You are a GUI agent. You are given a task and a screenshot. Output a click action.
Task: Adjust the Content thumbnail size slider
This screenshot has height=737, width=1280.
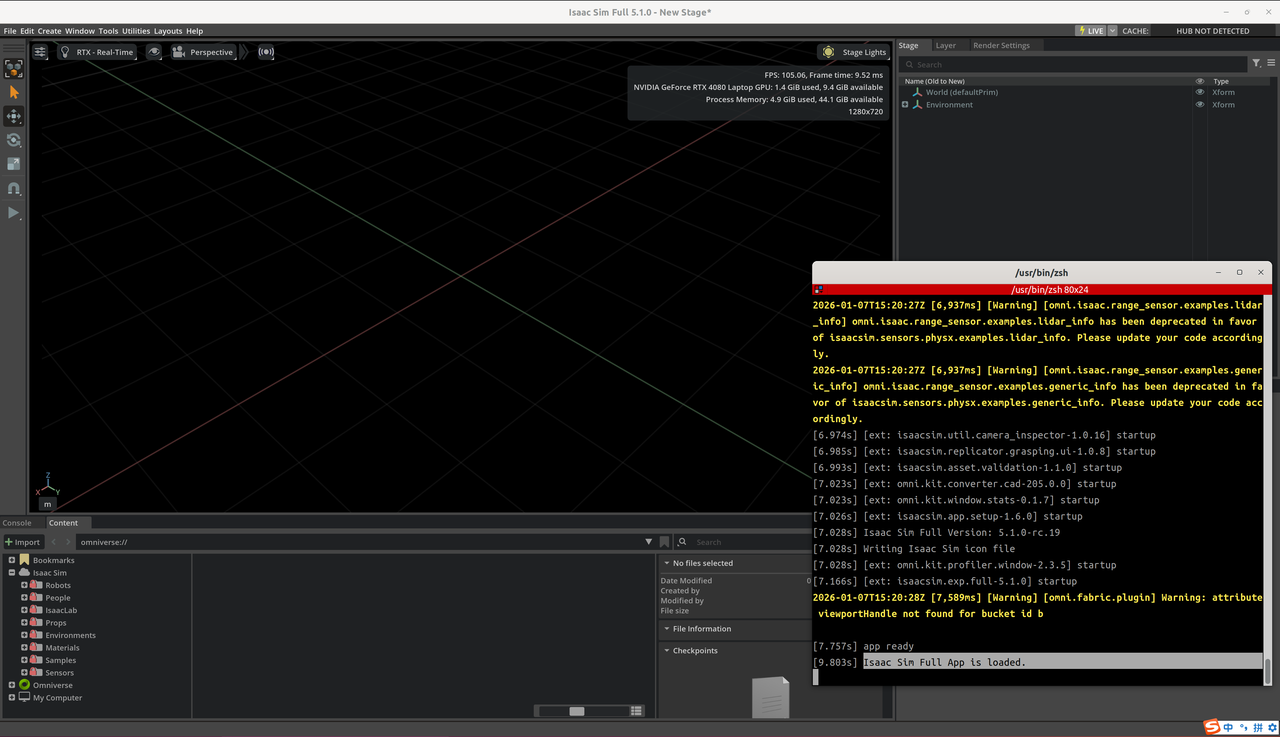pos(582,711)
